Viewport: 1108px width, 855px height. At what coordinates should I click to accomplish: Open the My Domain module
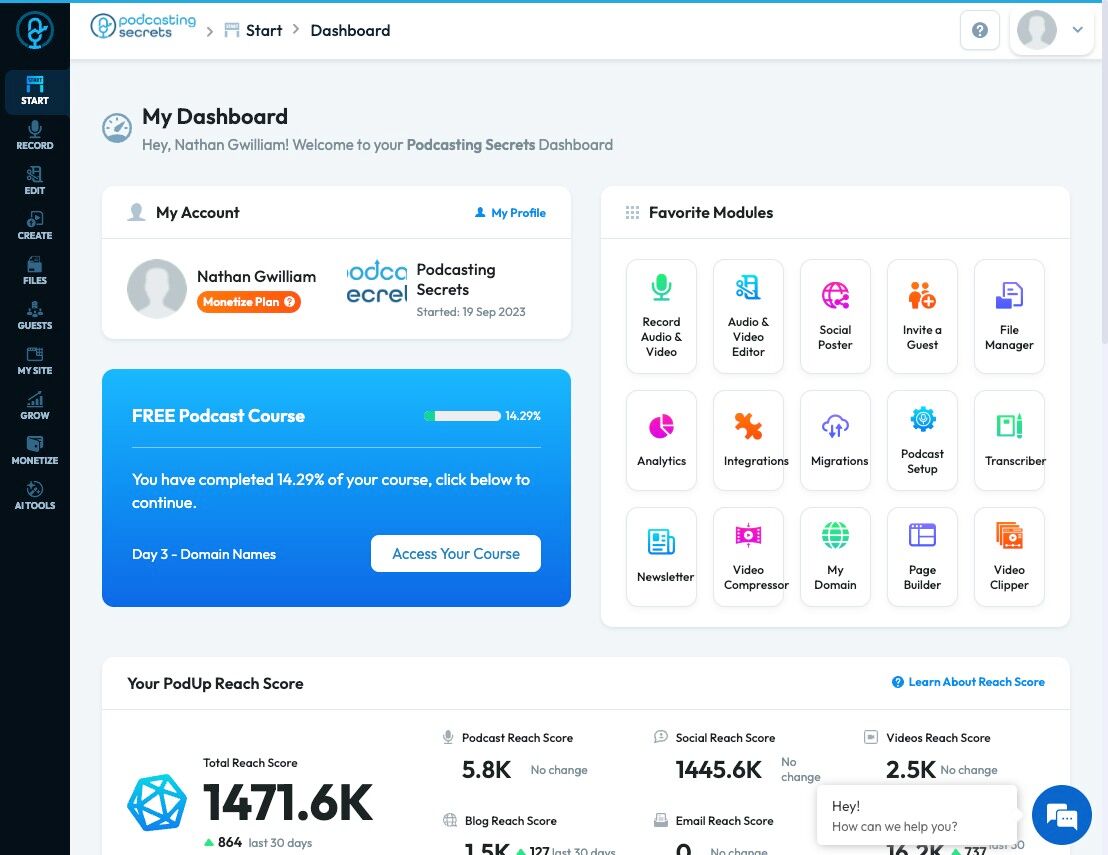(x=835, y=557)
